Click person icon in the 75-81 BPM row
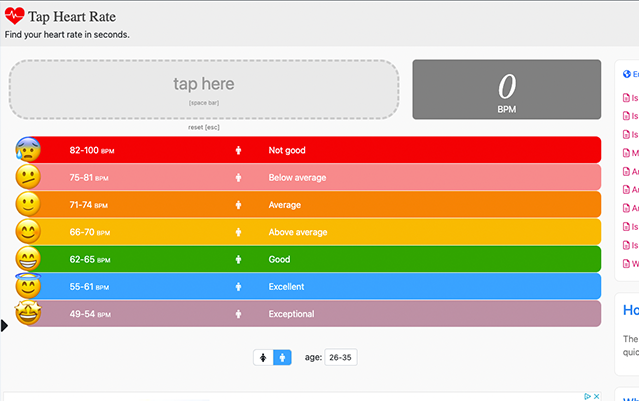 click(x=238, y=178)
